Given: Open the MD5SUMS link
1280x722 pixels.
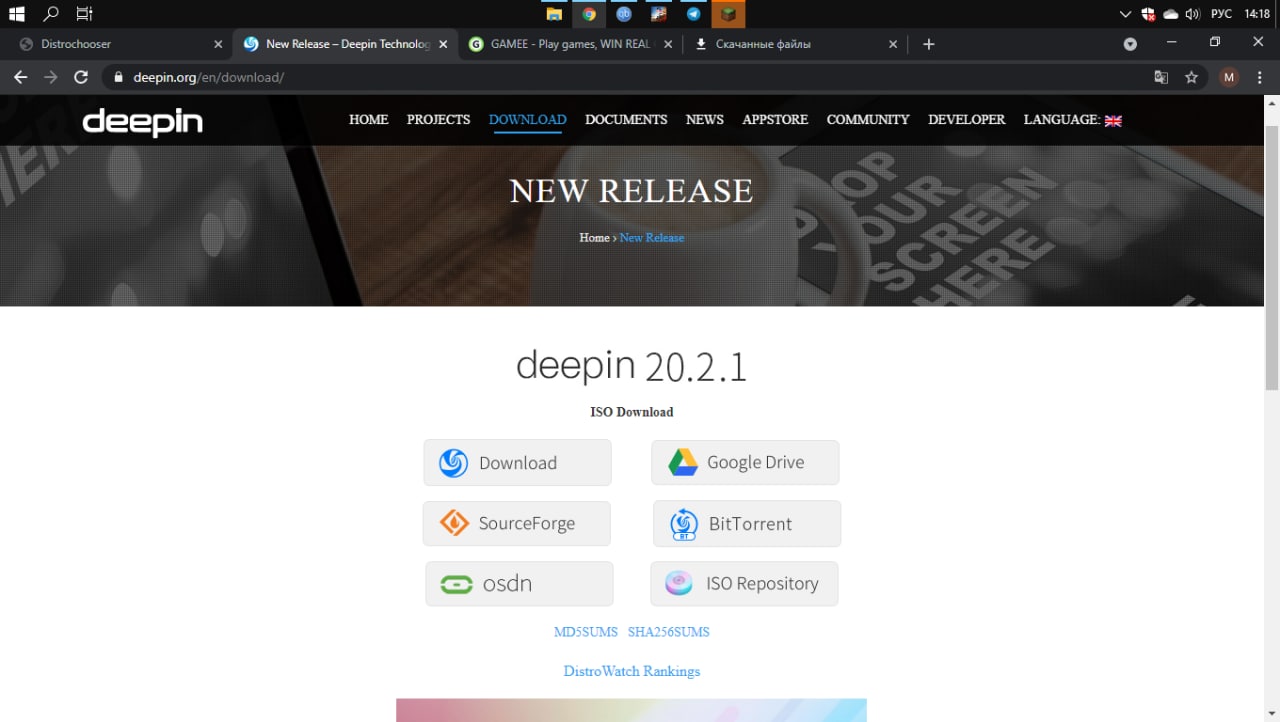Looking at the screenshot, I should point(586,632).
